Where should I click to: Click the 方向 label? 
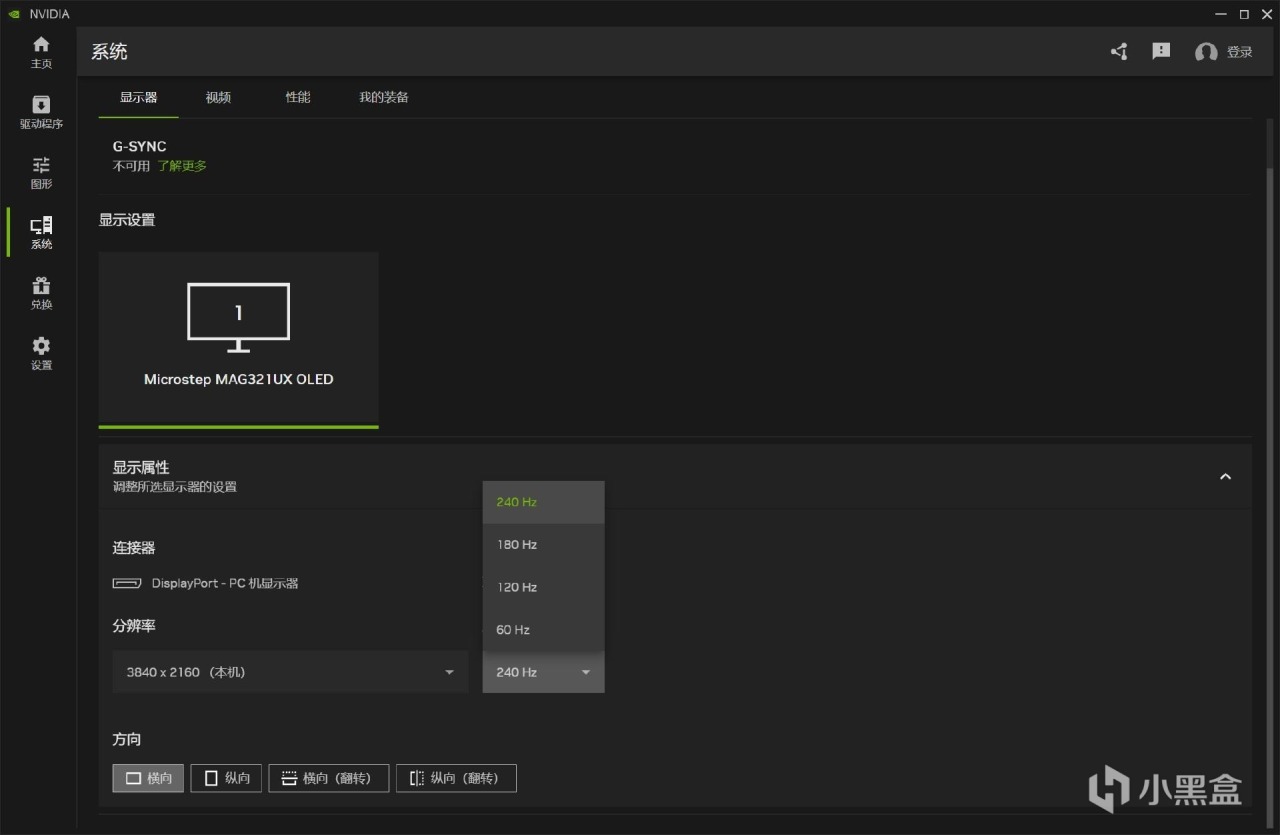127,740
